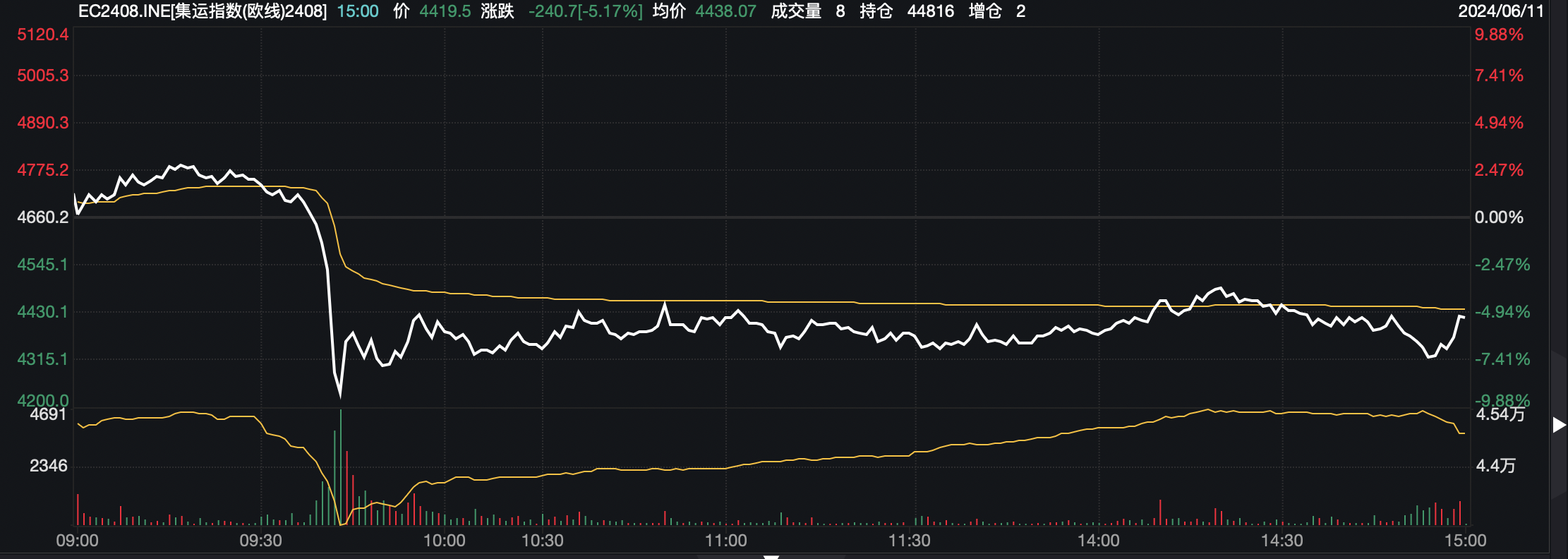Click the 5120.4 price axis label

43,35
